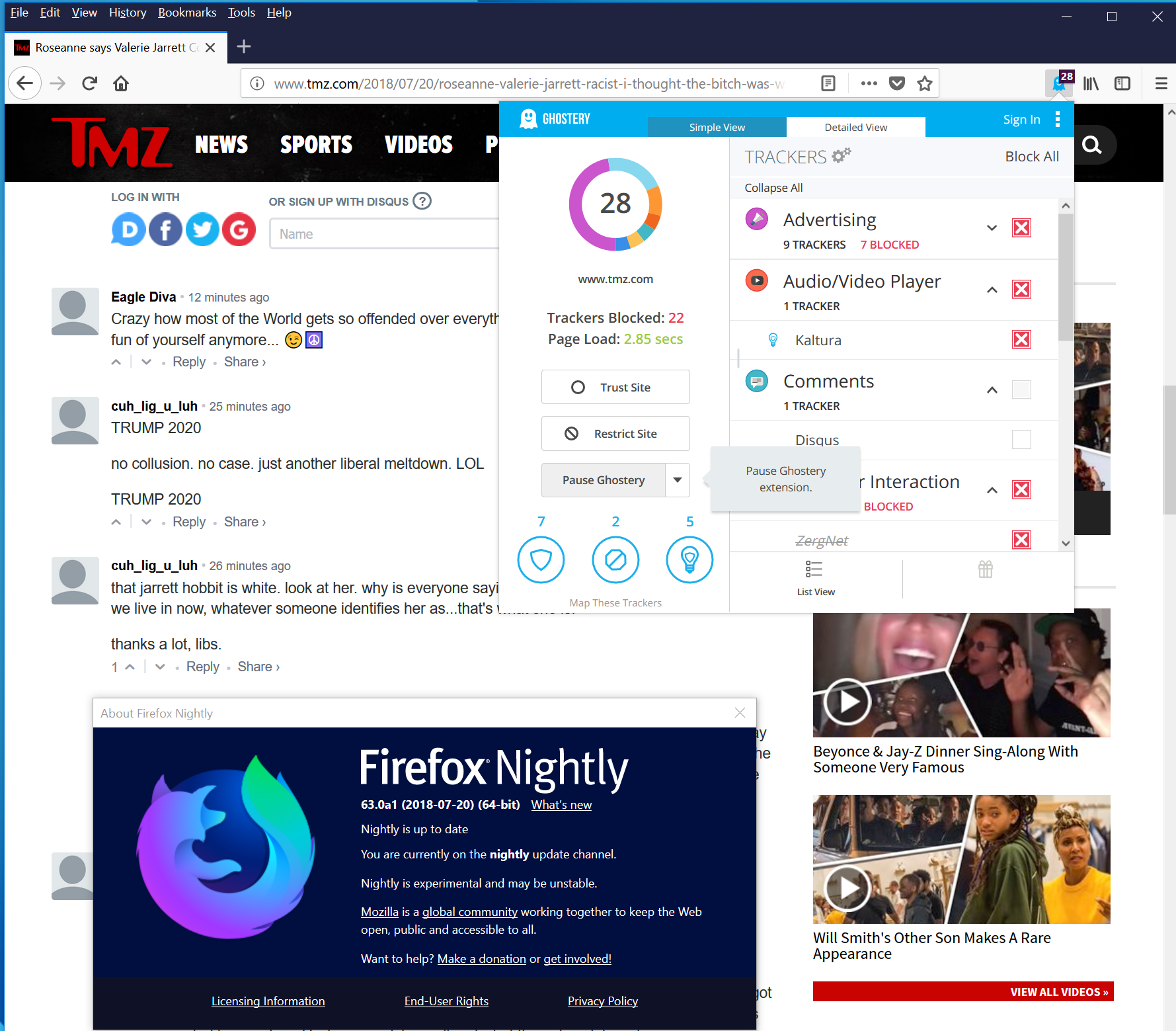Switch to Ghostery Simple View tab
Screen dimensions: 1176x1031
[717, 127]
